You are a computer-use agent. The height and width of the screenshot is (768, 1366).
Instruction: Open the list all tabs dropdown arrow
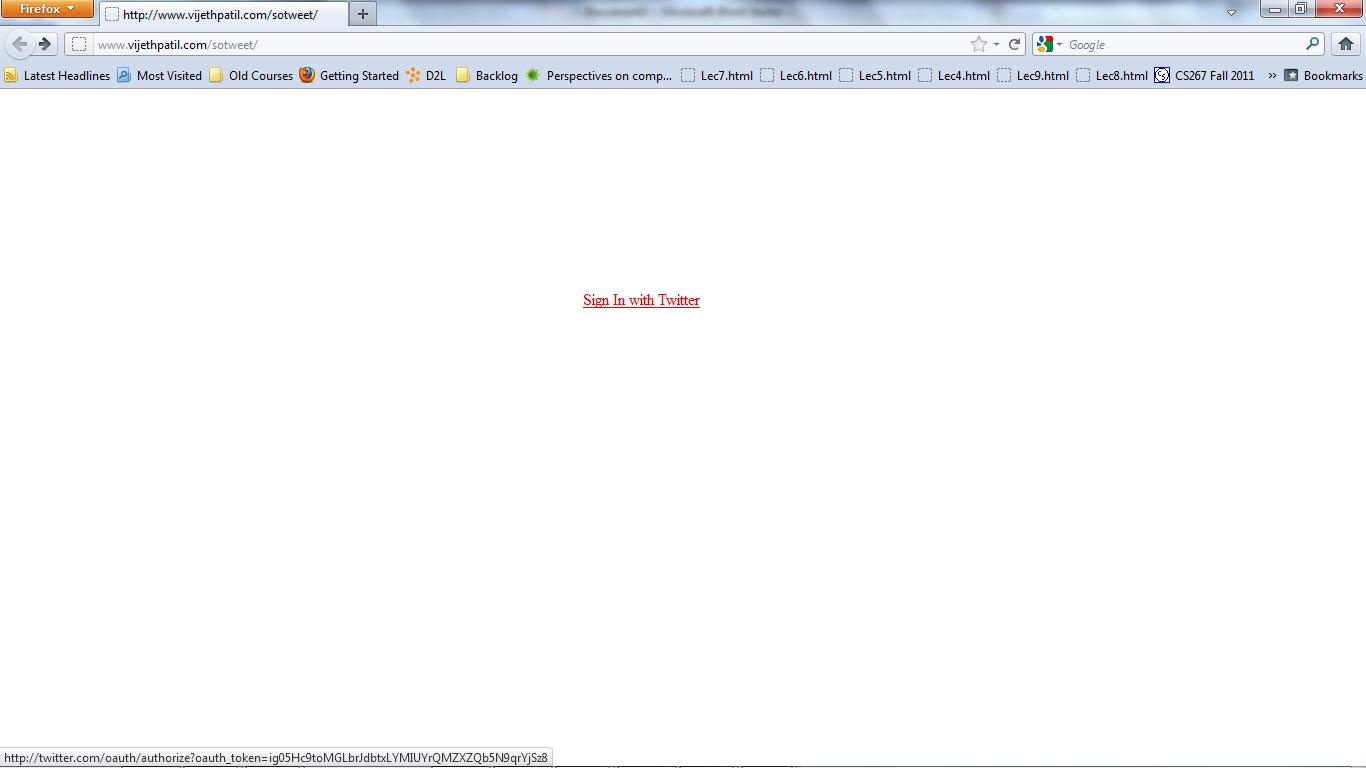pos(1232,13)
